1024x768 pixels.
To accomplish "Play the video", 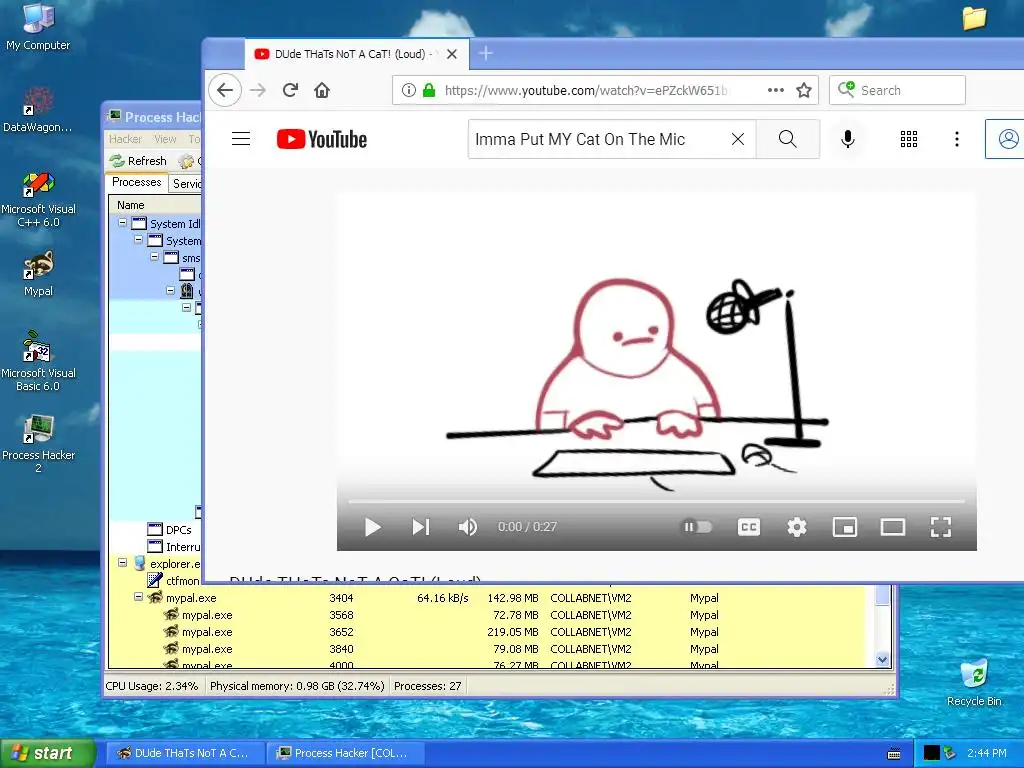I will click(372, 527).
